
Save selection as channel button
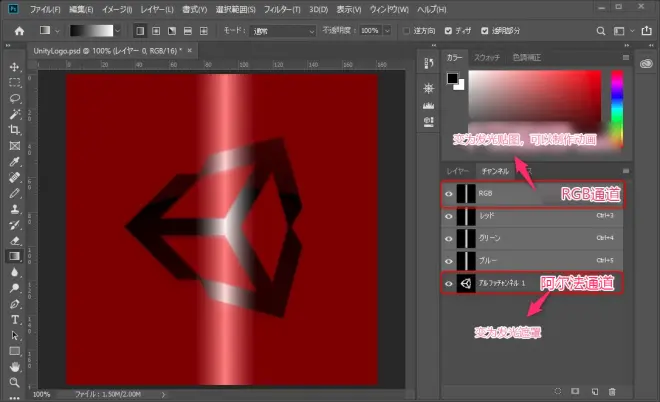pos(575,391)
